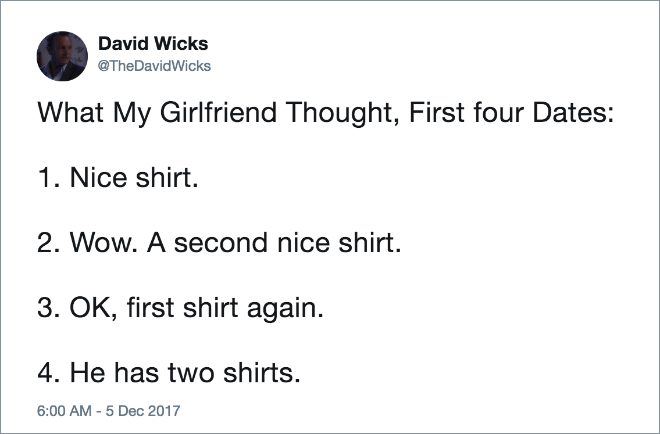660x434 pixels.
Task: Click the word "Wicks" in the display name
Action: (181, 43)
